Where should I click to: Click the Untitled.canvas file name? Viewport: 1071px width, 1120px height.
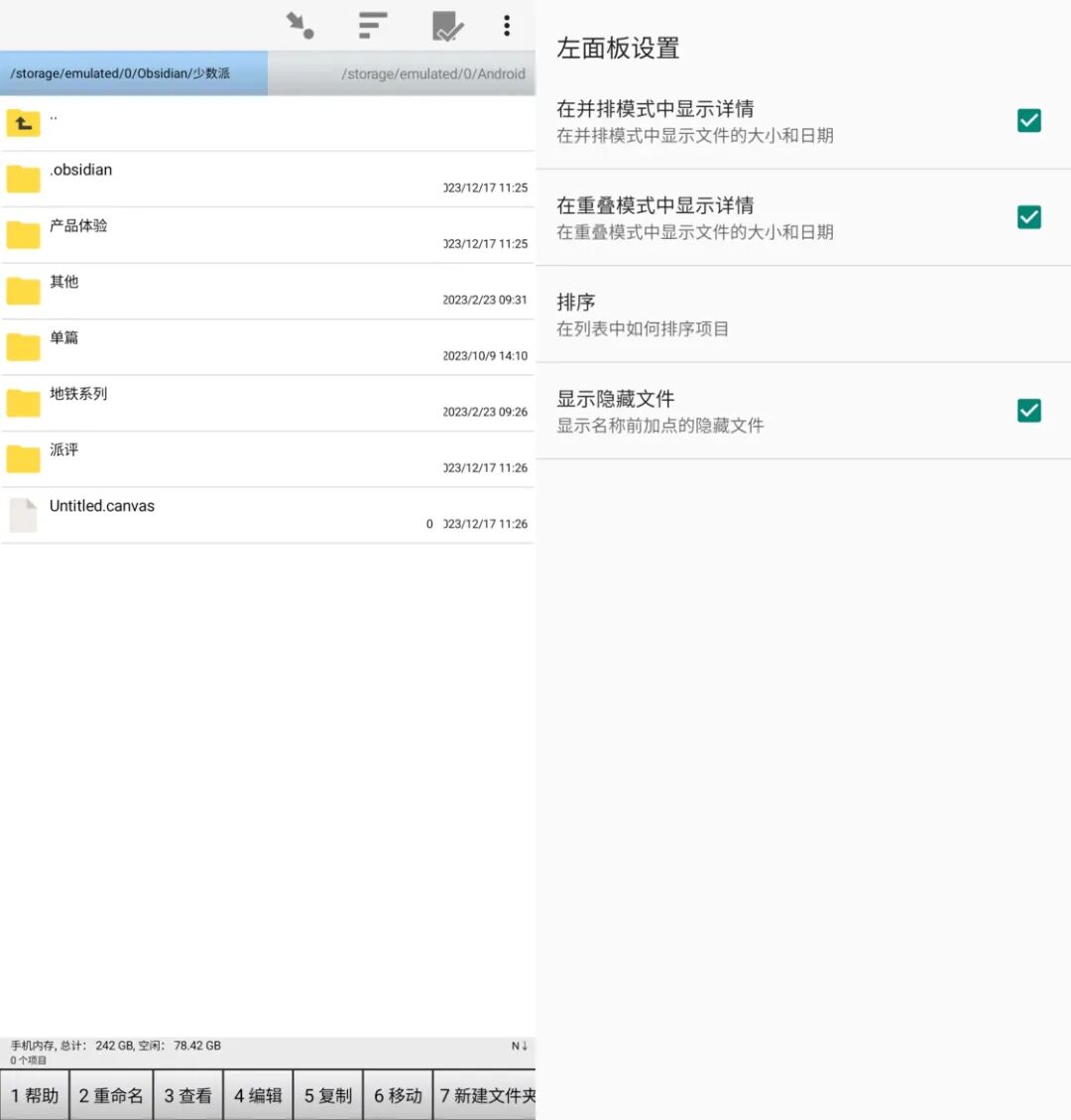coord(102,506)
